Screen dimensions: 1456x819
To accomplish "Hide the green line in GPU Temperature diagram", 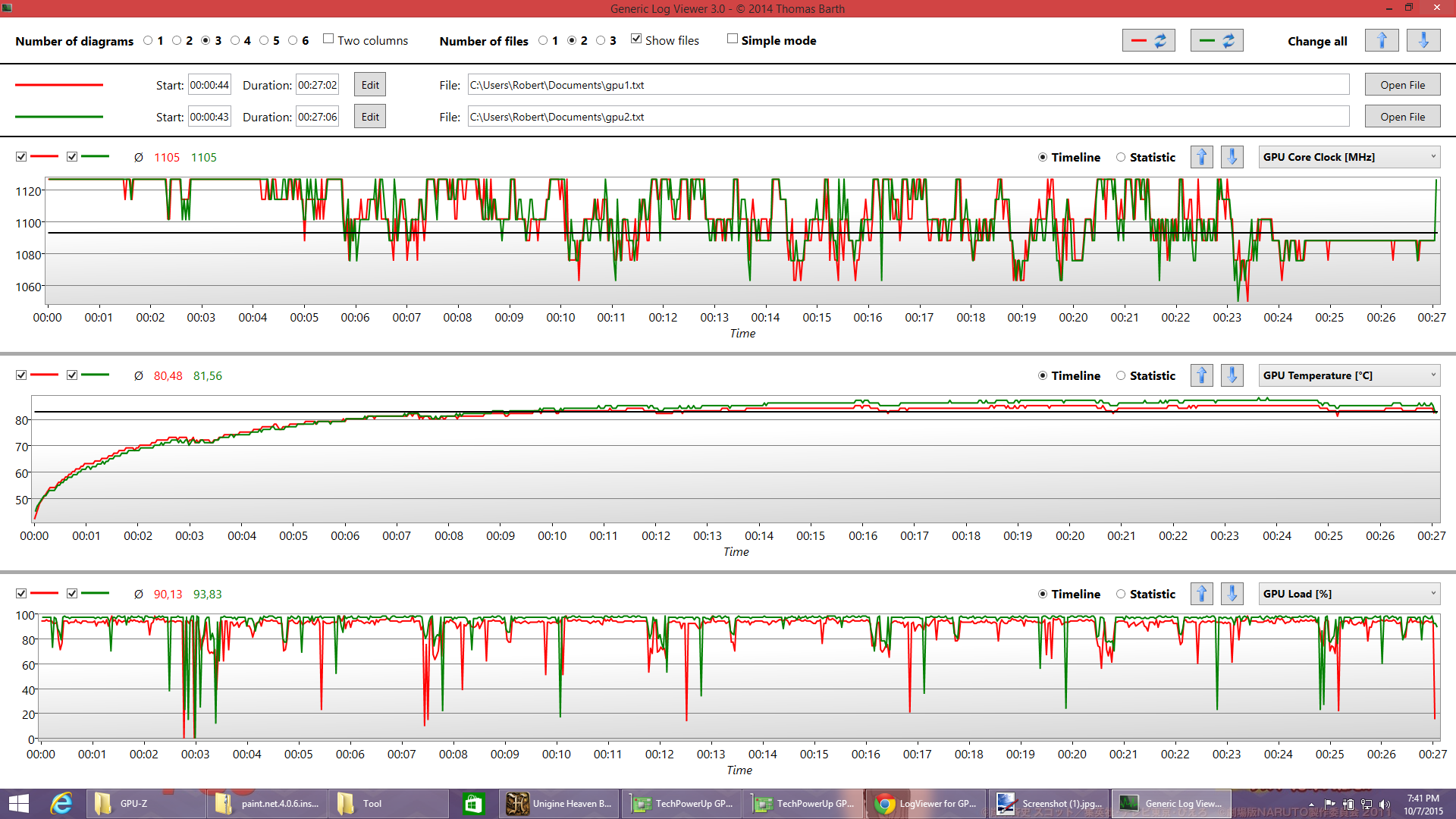I will (72, 375).
